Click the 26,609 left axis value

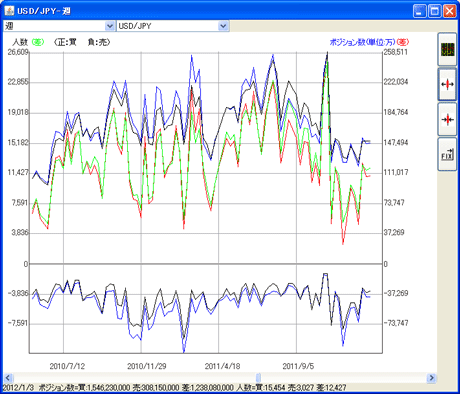click(x=19, y=52)
